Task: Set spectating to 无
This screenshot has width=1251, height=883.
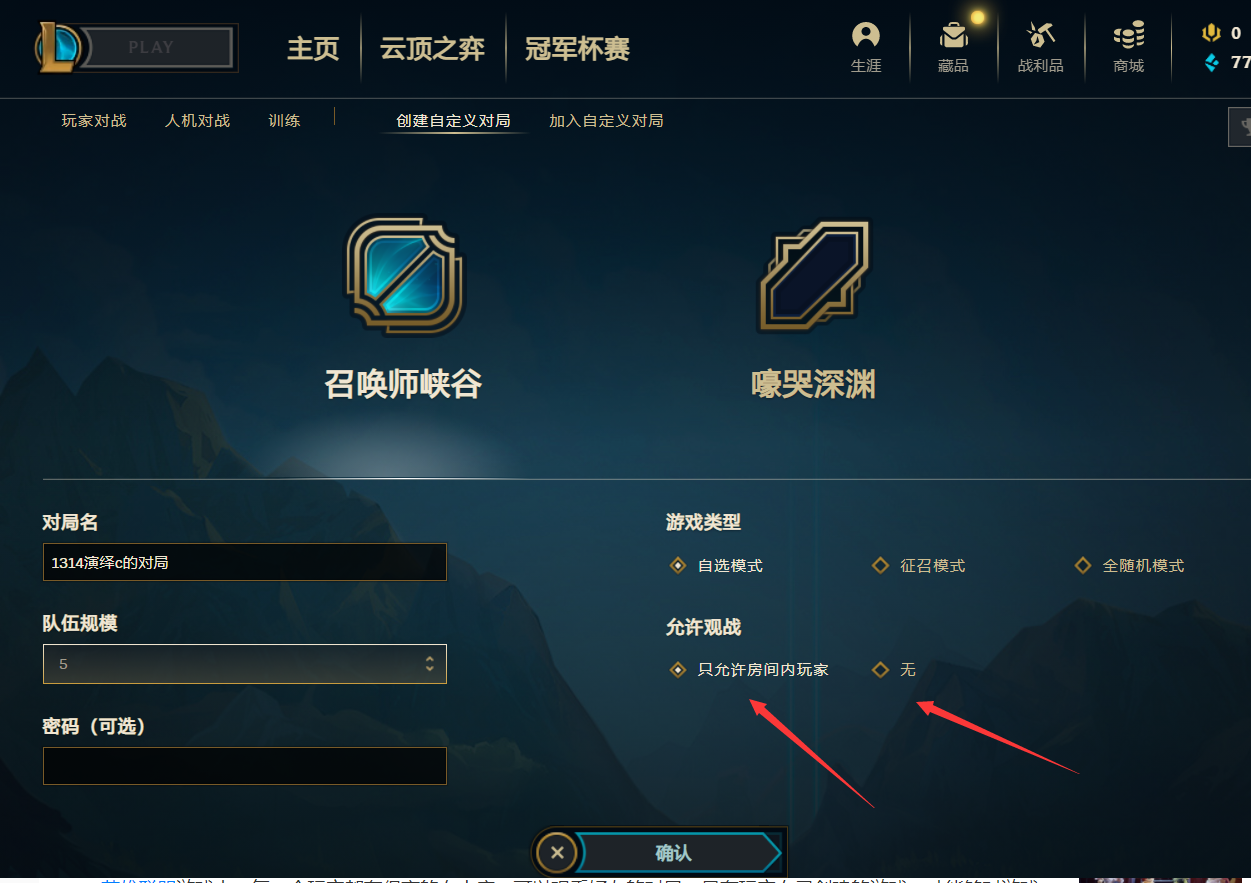Action: pyautogui.click(x=894, y=670)
